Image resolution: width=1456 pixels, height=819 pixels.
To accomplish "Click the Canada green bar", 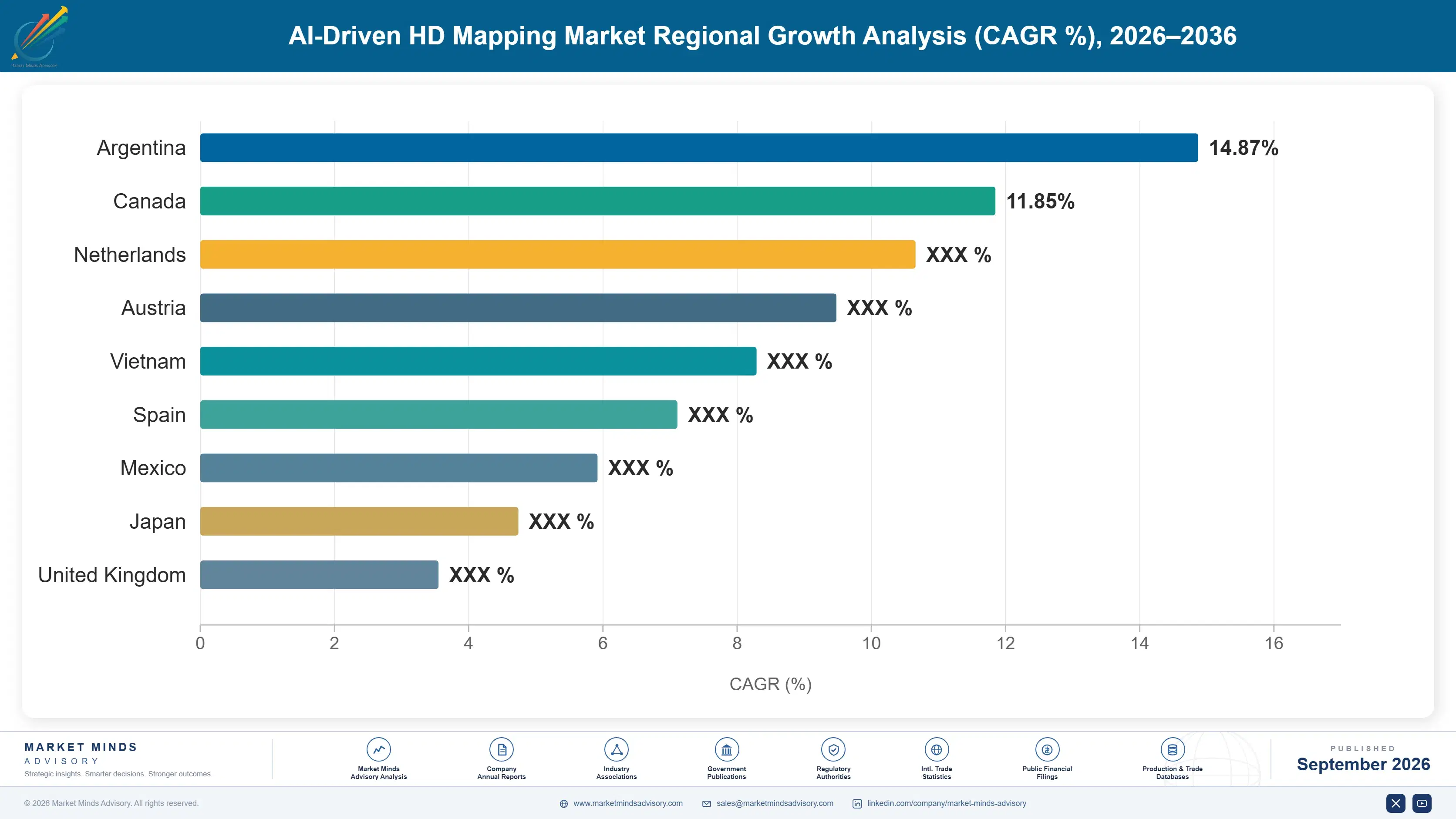I will point(597,201).
